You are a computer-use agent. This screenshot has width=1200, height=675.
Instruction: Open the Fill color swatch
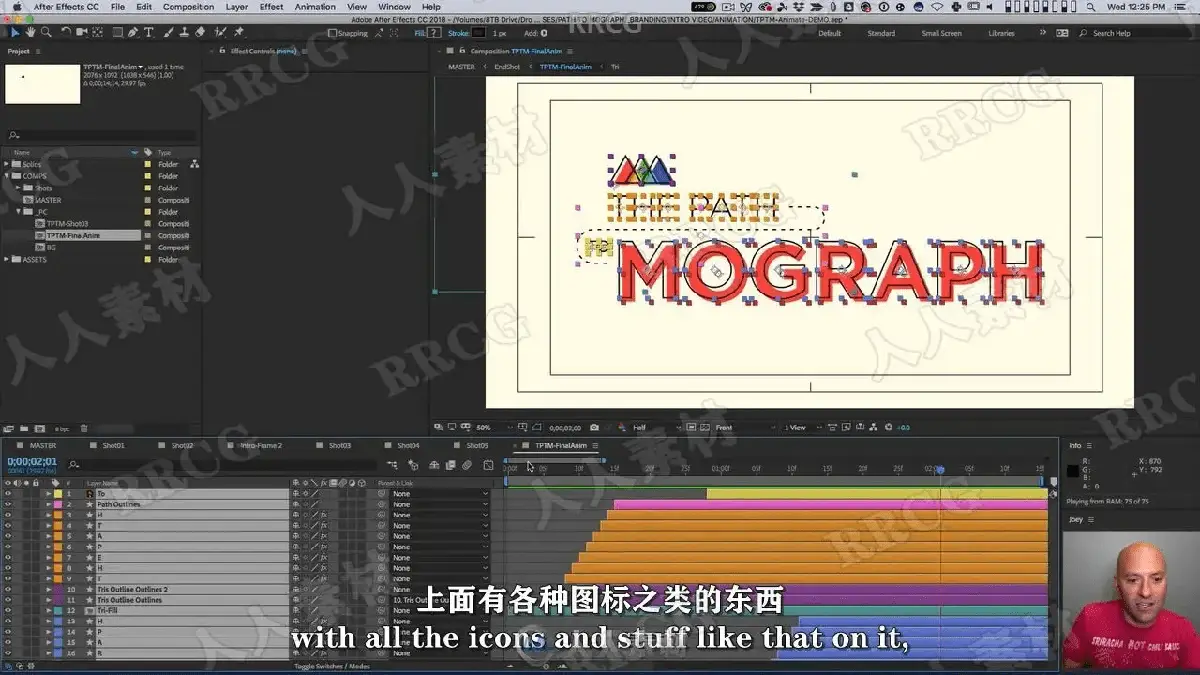click(x=435, y=33)
